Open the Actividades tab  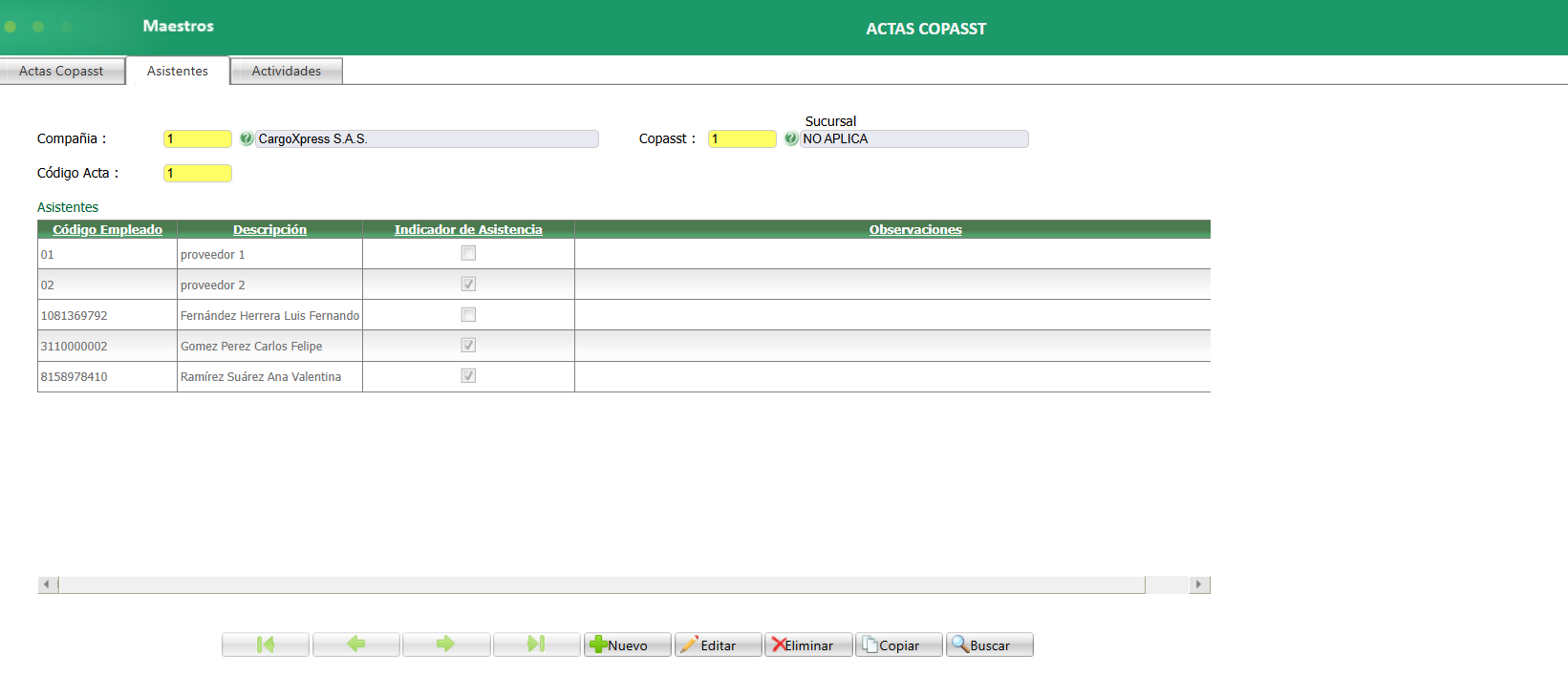point(287,72)
